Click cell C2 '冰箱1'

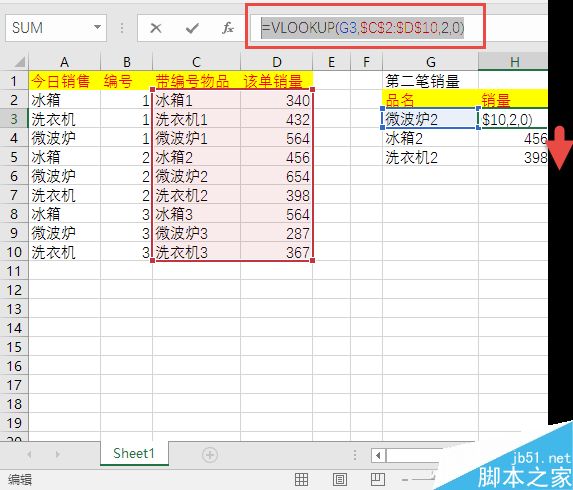click(196, 100)
